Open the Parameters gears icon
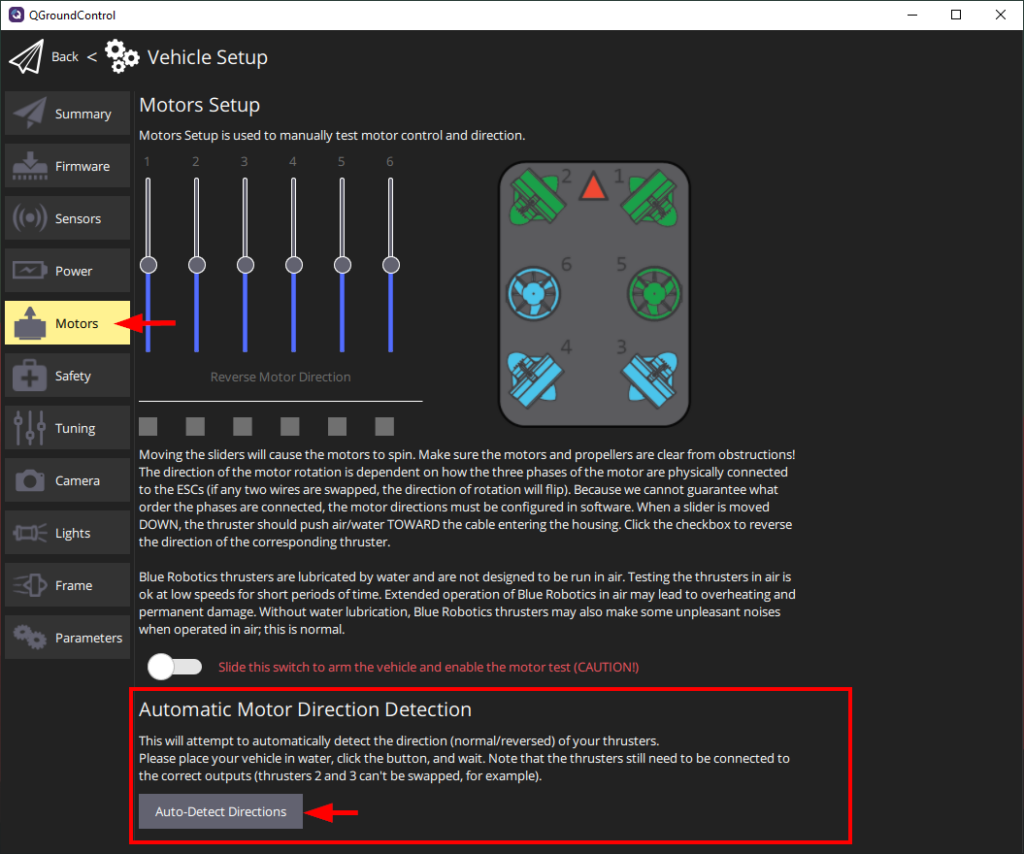Image resolution: width=1024 pixels, height=854 pixels. pyautogui.click(x=28, y=637)
